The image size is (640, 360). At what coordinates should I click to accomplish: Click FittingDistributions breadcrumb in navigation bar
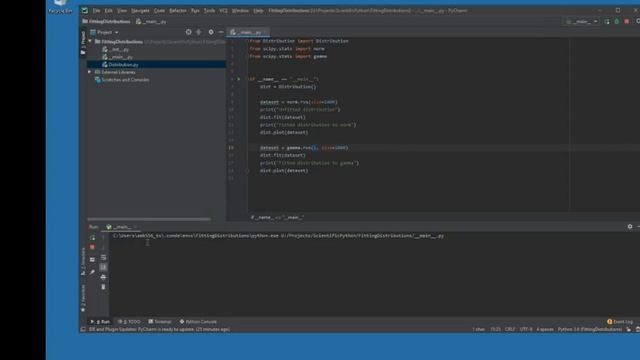click(x=107, y=22)
